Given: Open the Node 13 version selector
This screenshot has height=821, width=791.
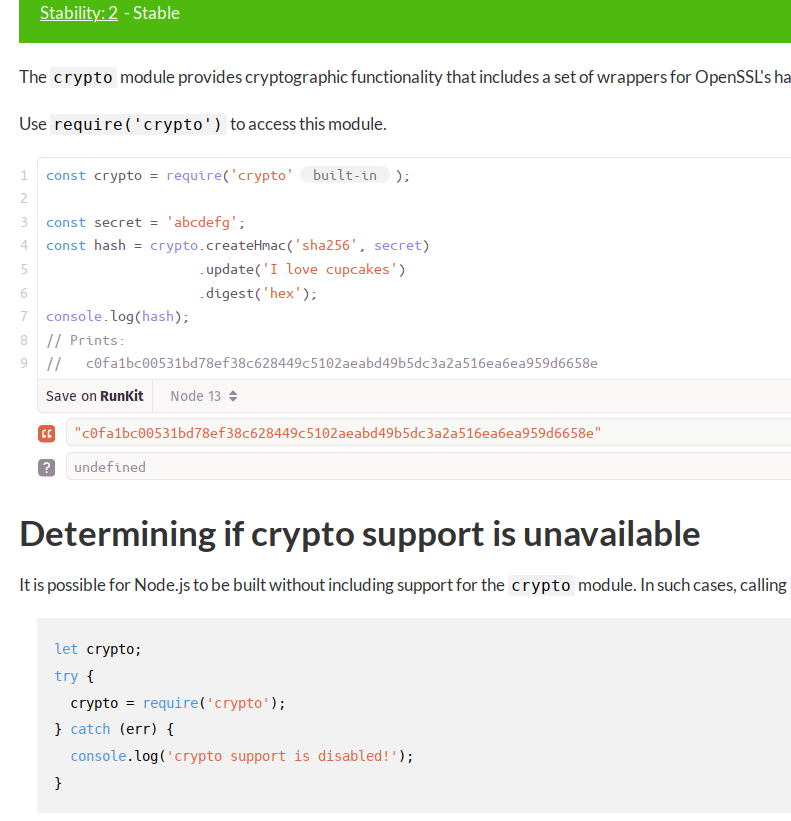Looking at the screenshot, I should 204,396.
